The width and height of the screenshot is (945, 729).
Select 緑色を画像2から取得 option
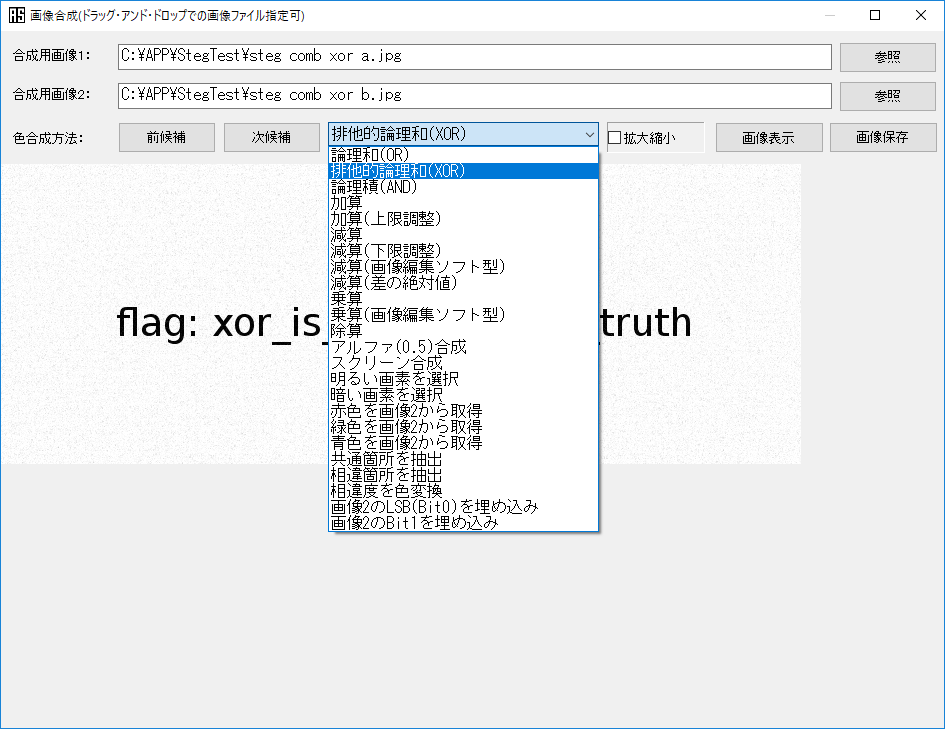tap(463, 427)
